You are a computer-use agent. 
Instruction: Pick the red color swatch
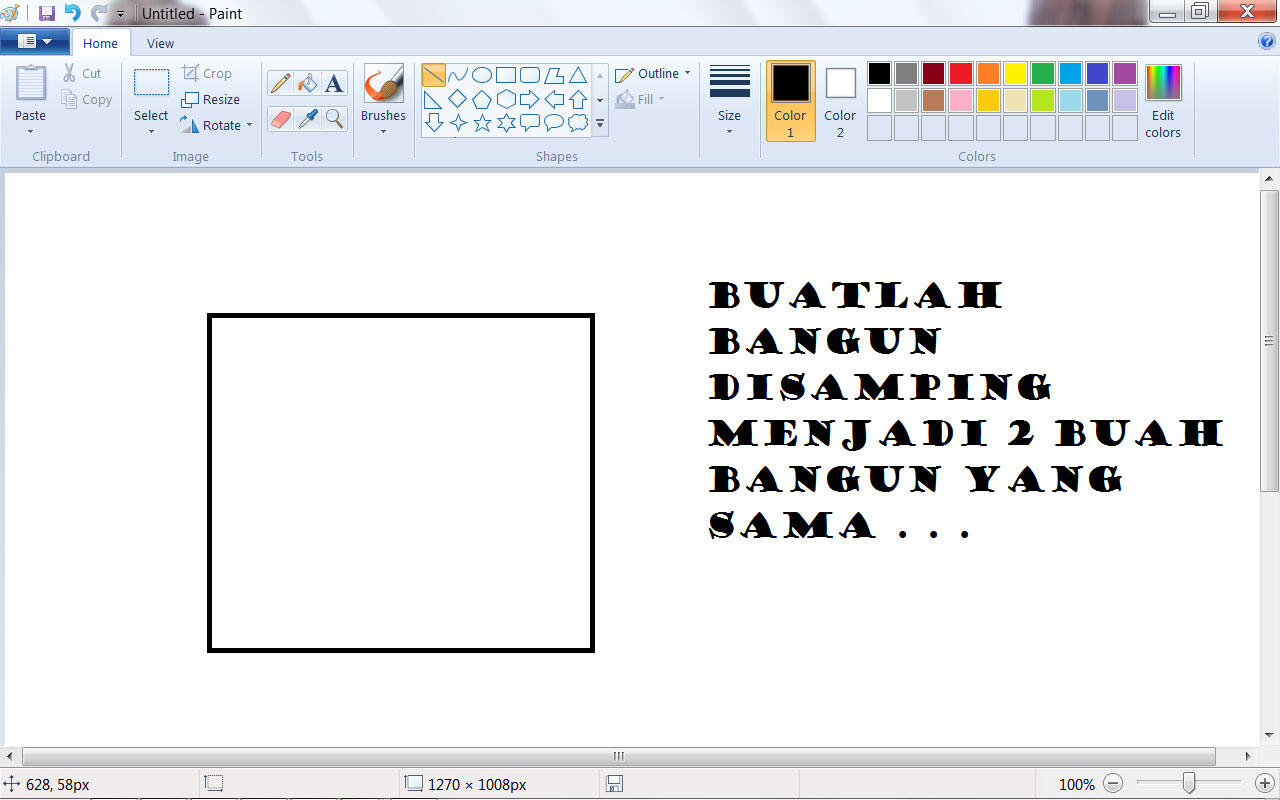[960, 74]
